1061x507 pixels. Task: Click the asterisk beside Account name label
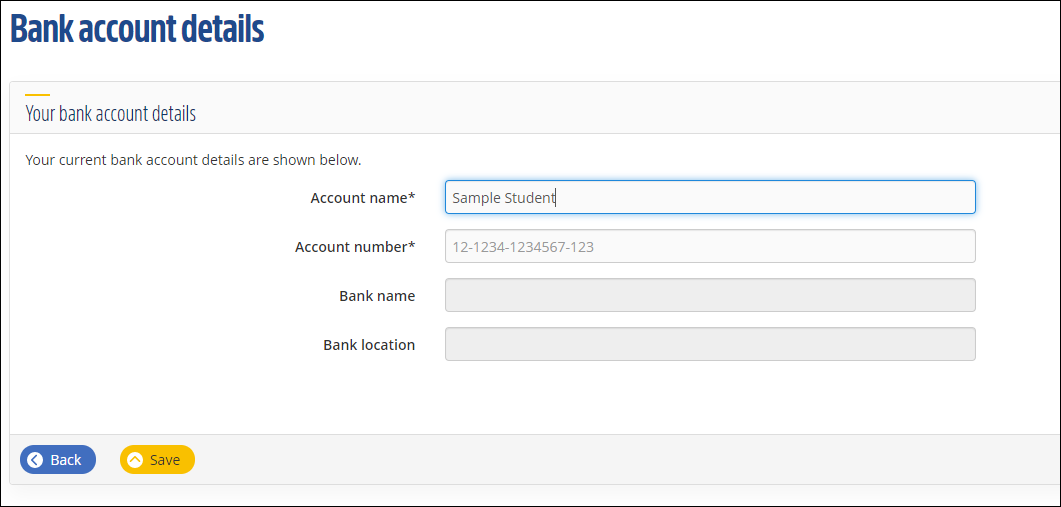pyautogui.click(x=412, y=196)
